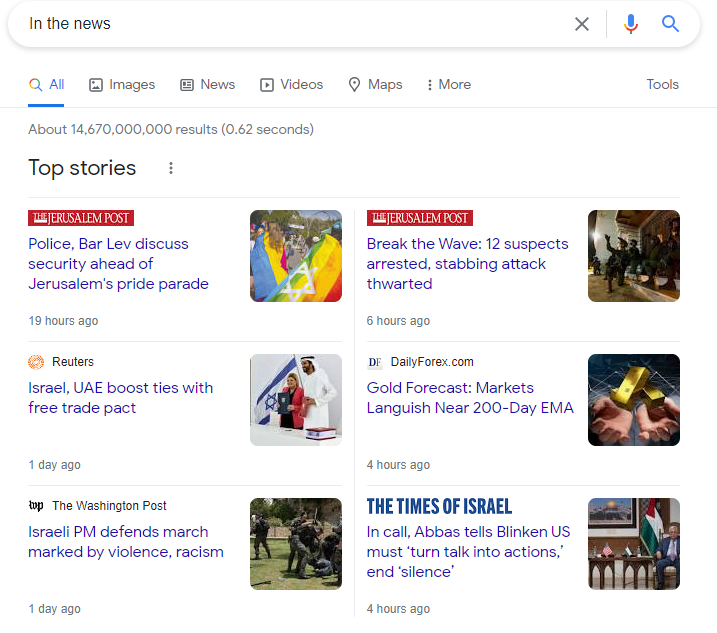The height and width of the screenshot is (633, 717).
Task: Click the DailyForex.com source icon
Action: (x=375, y=362)
